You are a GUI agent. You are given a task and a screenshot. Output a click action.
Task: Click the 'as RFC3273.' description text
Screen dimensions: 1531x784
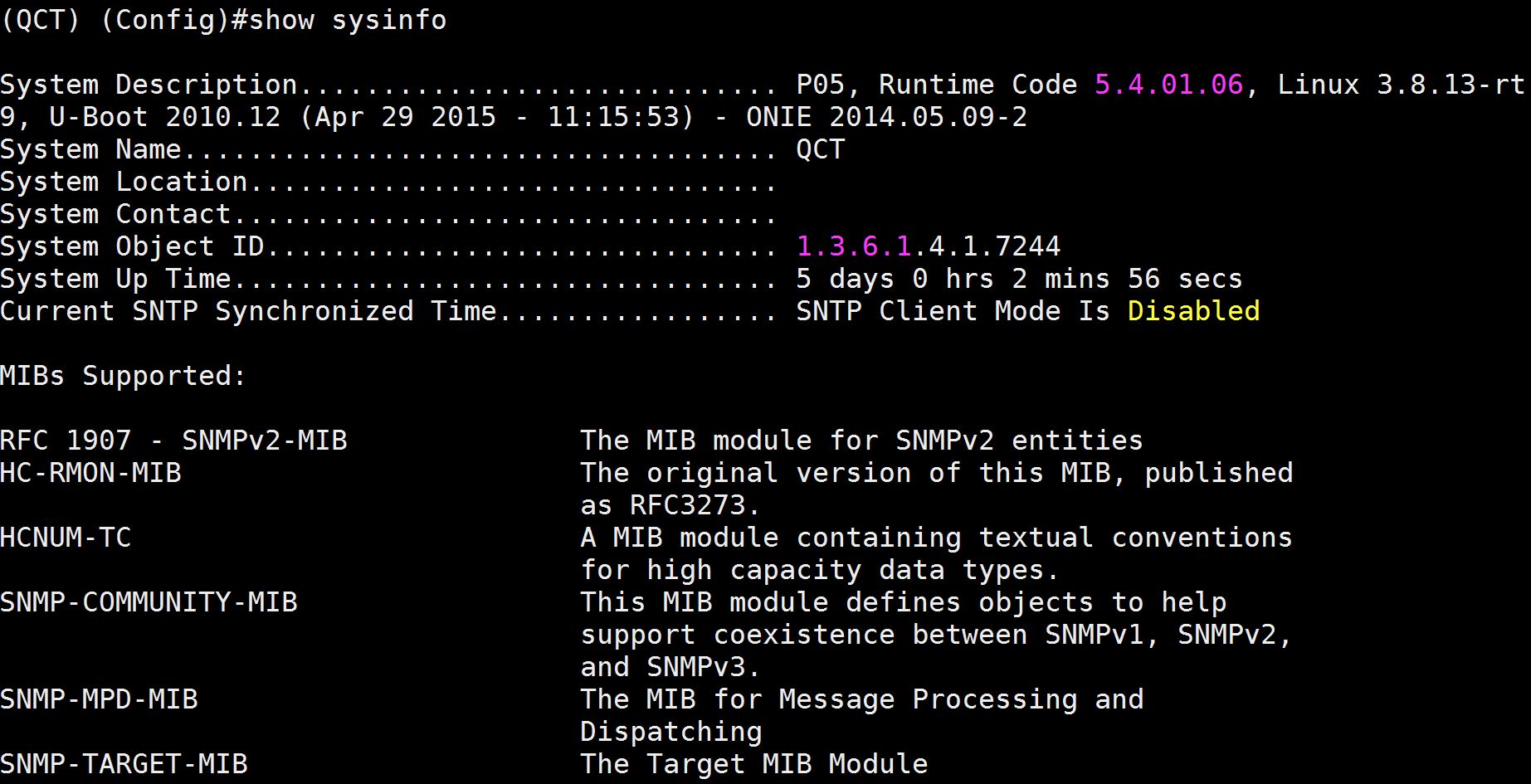(670, 505)
